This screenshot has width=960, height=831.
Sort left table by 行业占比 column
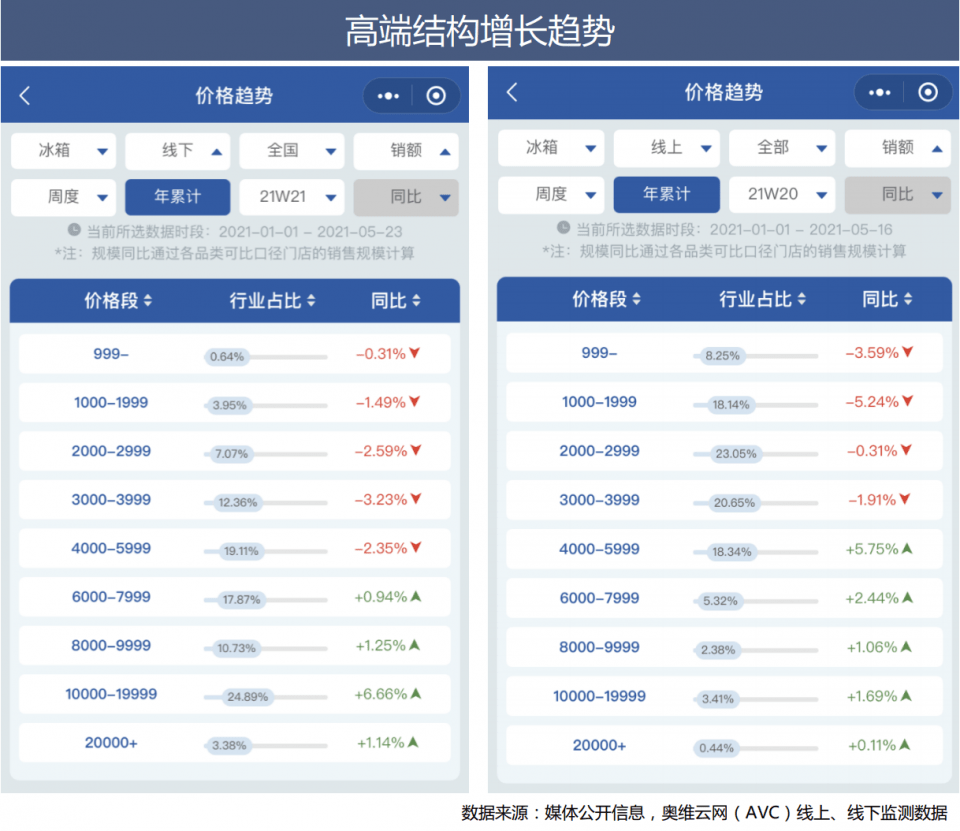click(272, 301)
